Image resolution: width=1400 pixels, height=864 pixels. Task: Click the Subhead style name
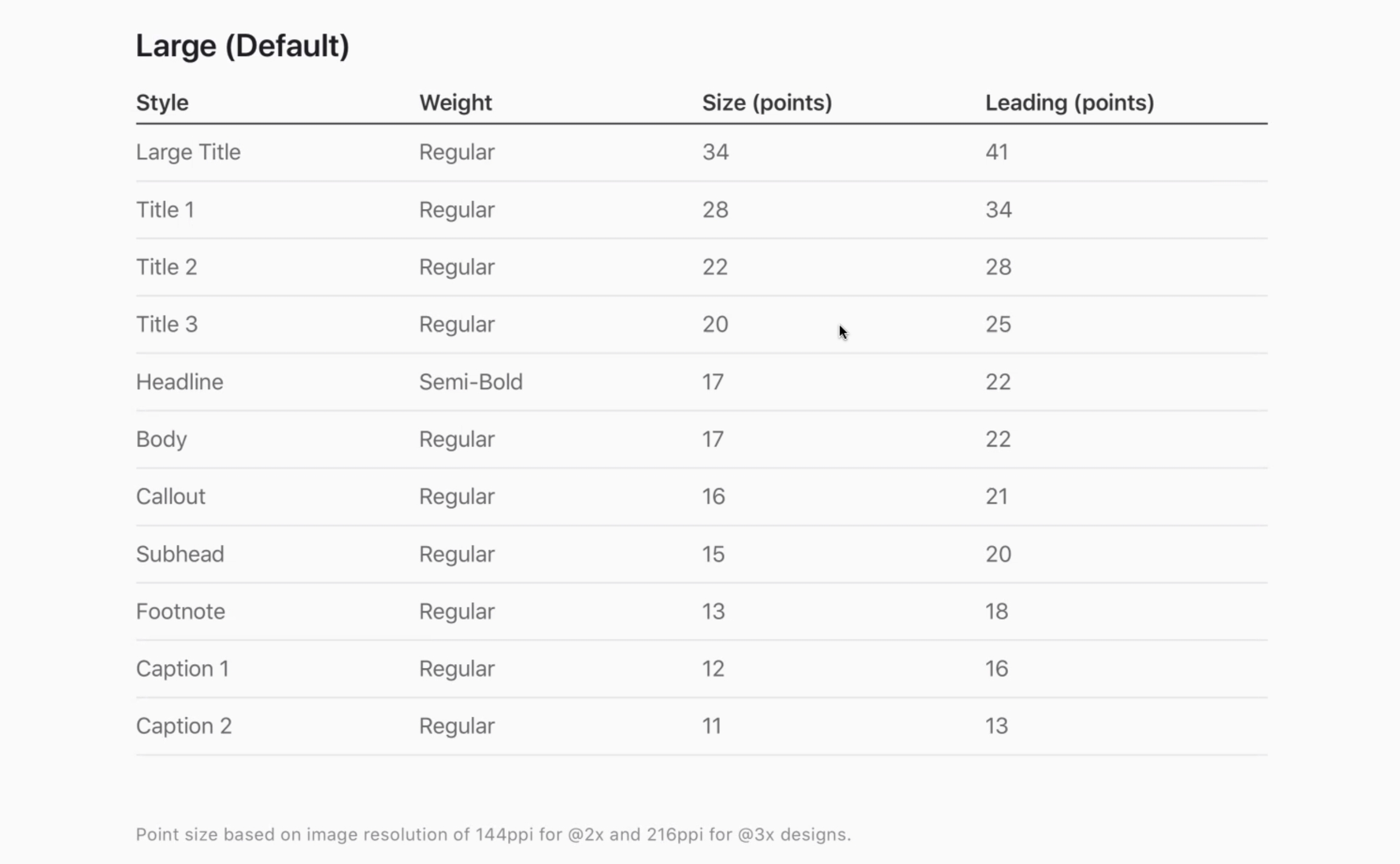coord(180,554)
